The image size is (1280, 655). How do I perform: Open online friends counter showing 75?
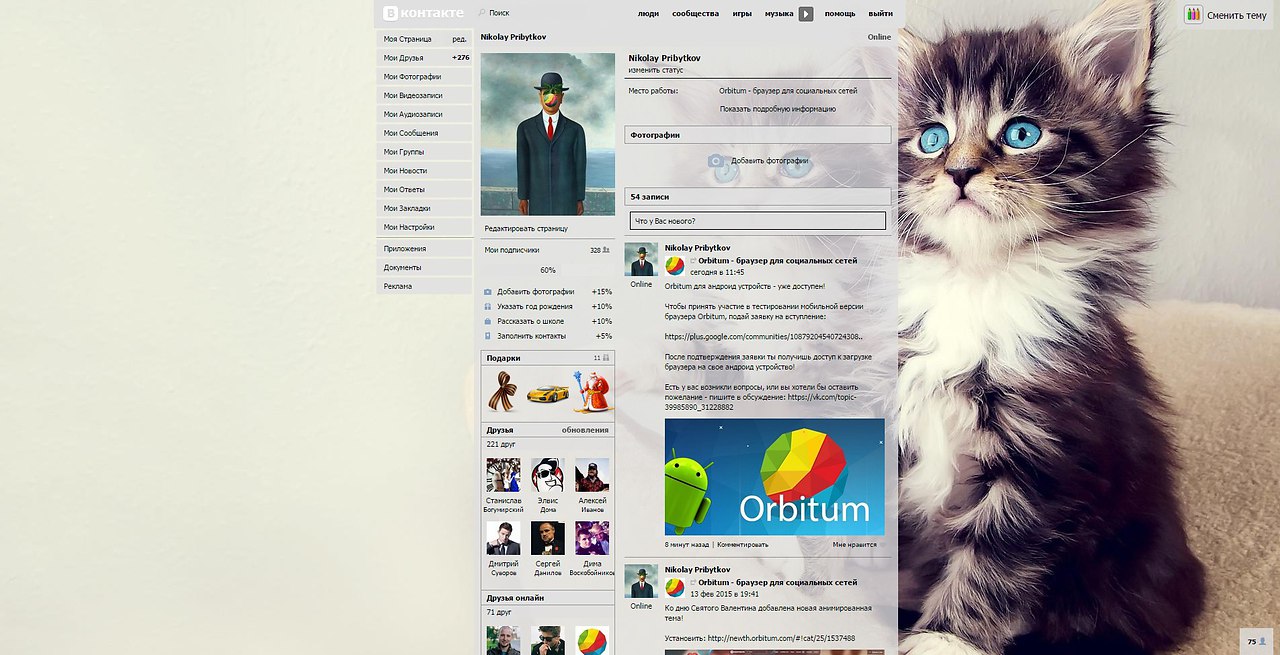(1256, 641)
